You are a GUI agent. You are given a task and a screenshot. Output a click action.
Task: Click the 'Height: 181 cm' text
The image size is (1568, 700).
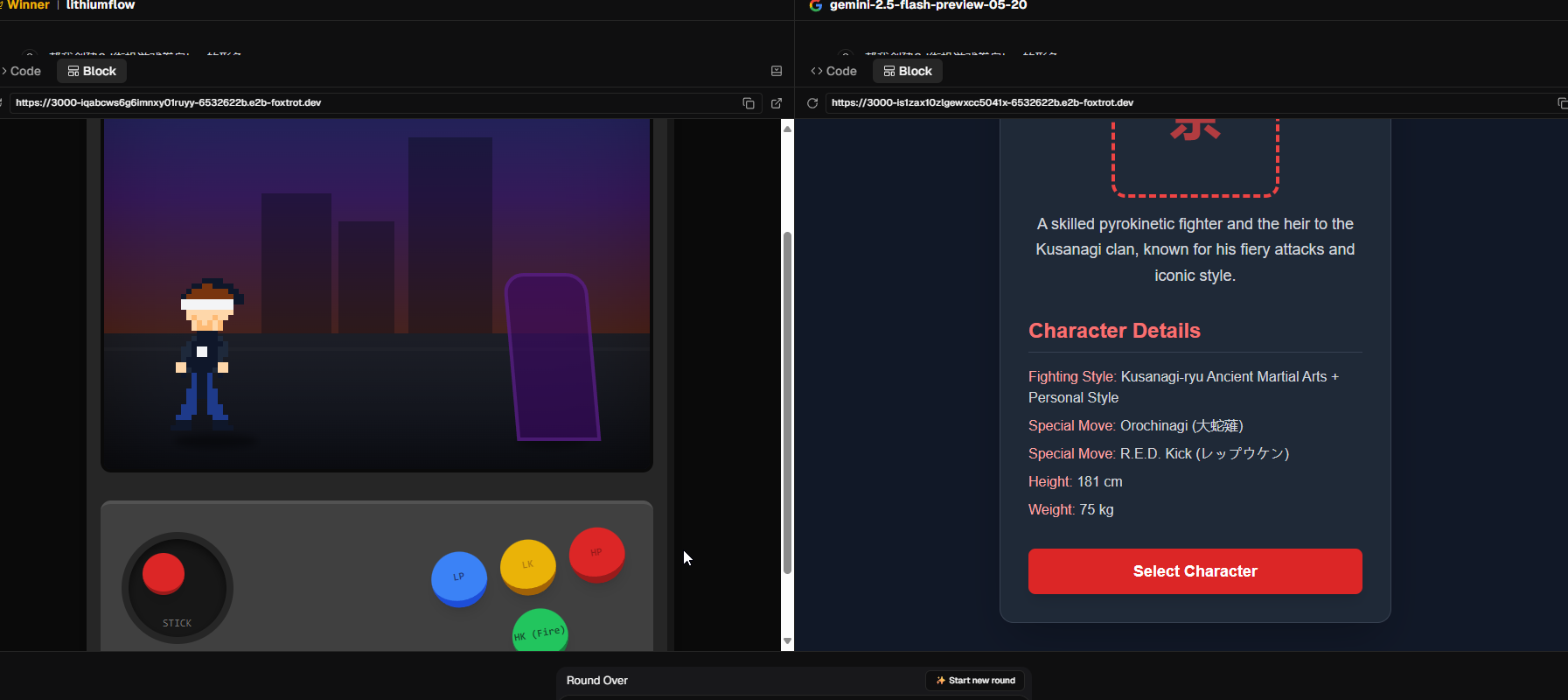(1076, 482)
